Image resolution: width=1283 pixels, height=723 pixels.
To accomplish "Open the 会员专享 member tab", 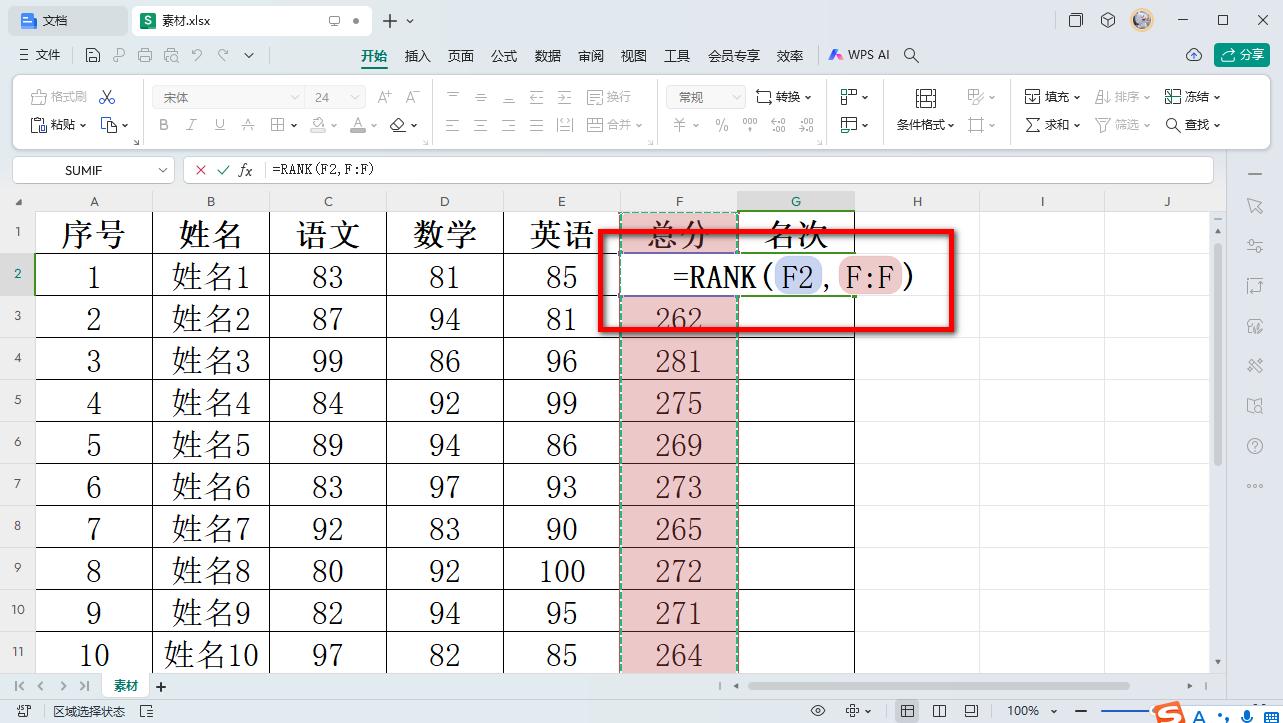I will pyautogui.click(x=733, y=56).
